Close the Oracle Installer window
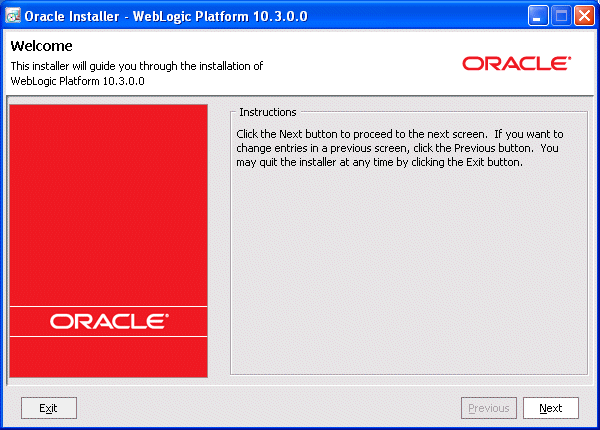The height and width of the screenshot is (430, 600). [x=584, y=16]
